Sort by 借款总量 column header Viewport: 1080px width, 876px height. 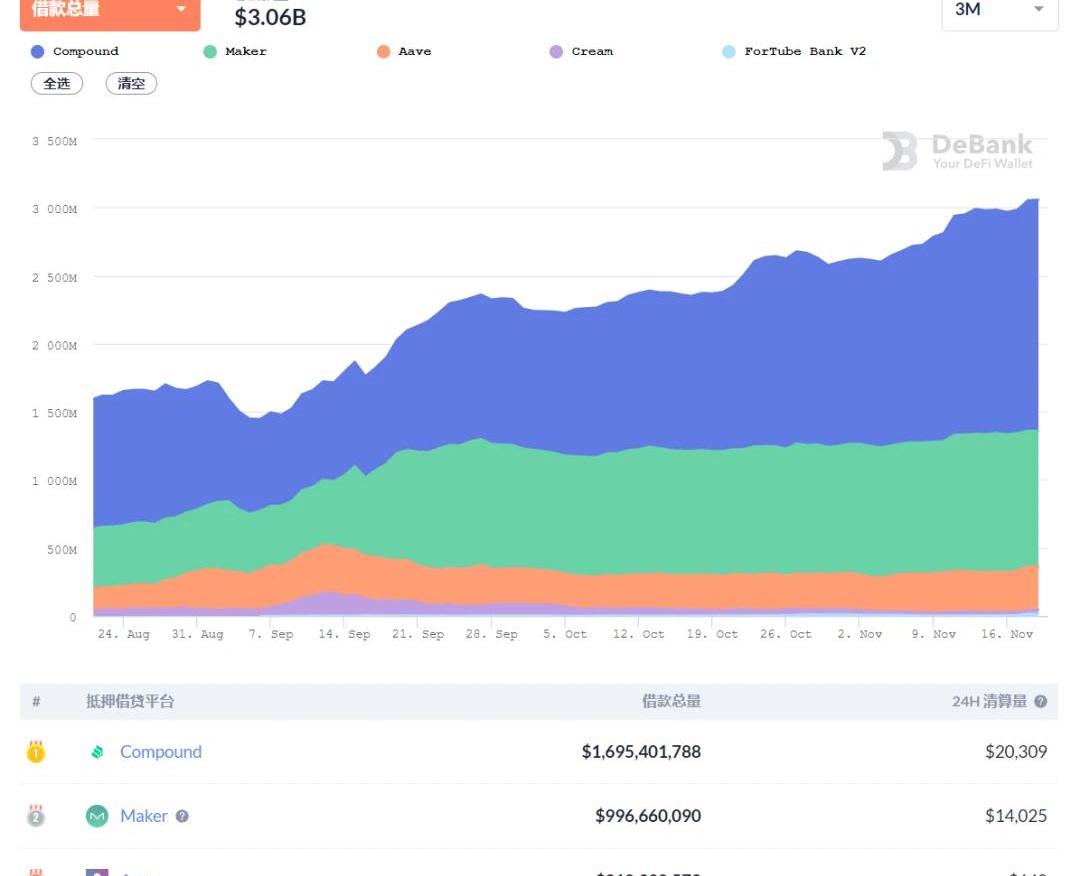click(671, 702)
